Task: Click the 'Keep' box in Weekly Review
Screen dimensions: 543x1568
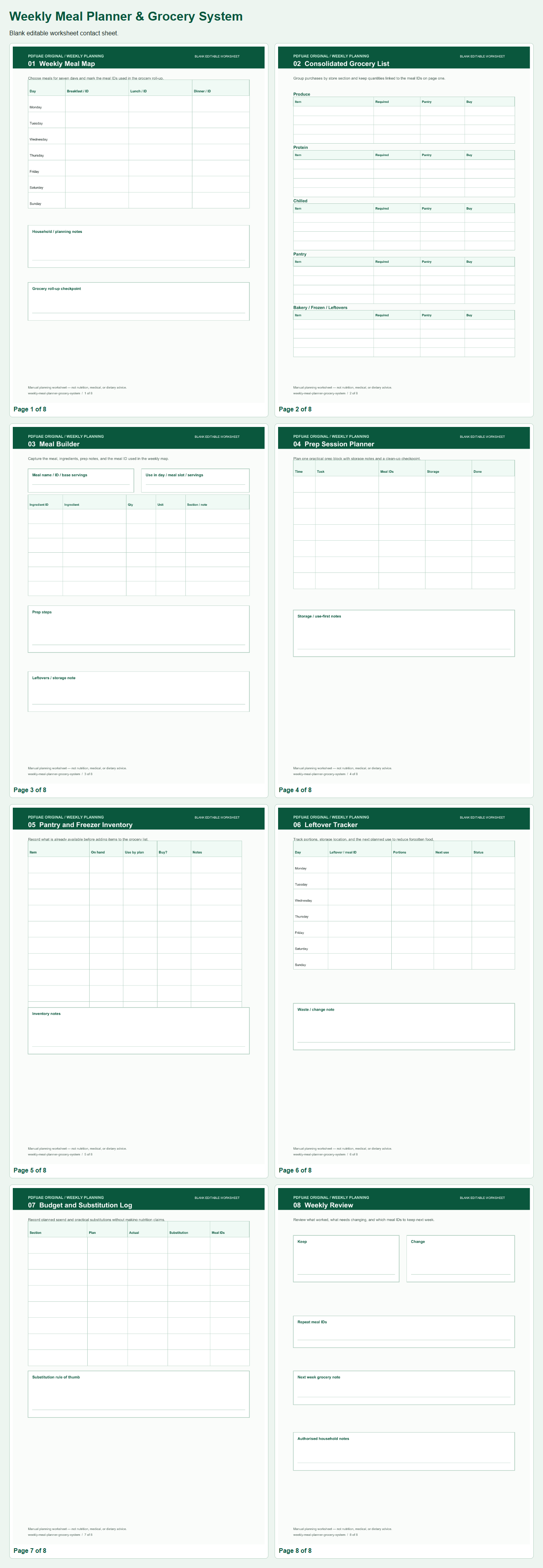Action: point(346,1258)
